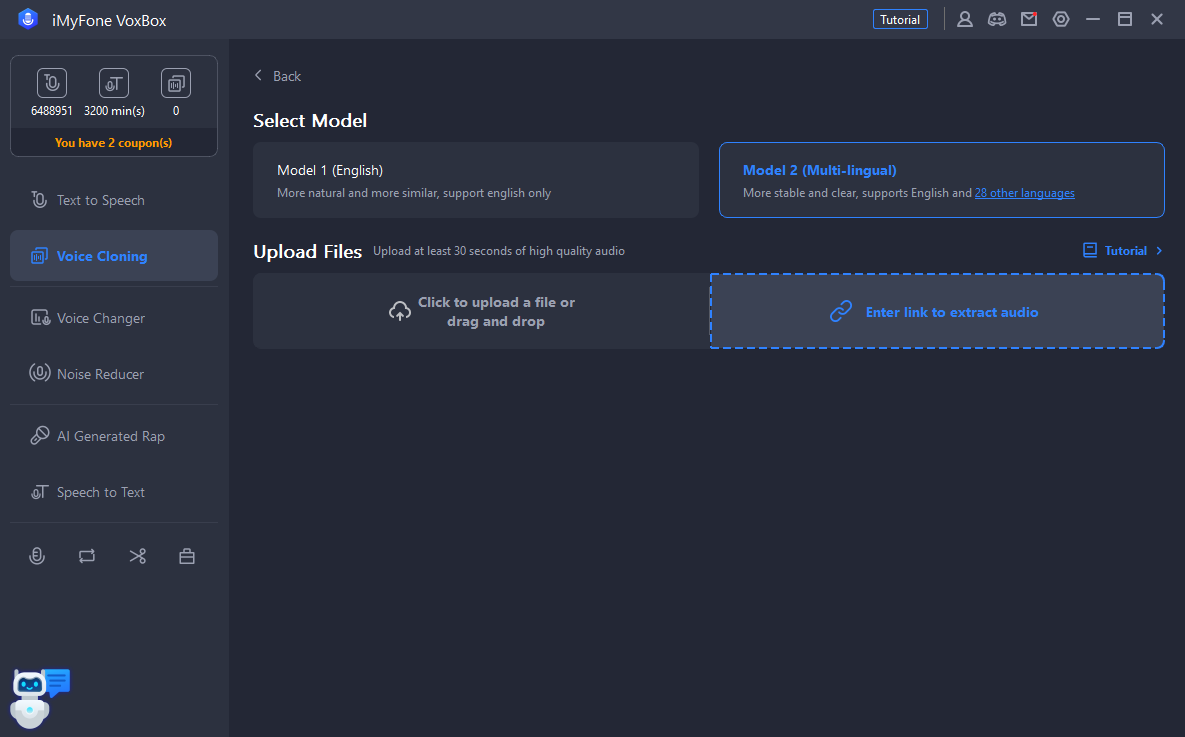Click the upload file drop area
The height and width of the screenshot is (737, 1185).
tap(481, 311)
